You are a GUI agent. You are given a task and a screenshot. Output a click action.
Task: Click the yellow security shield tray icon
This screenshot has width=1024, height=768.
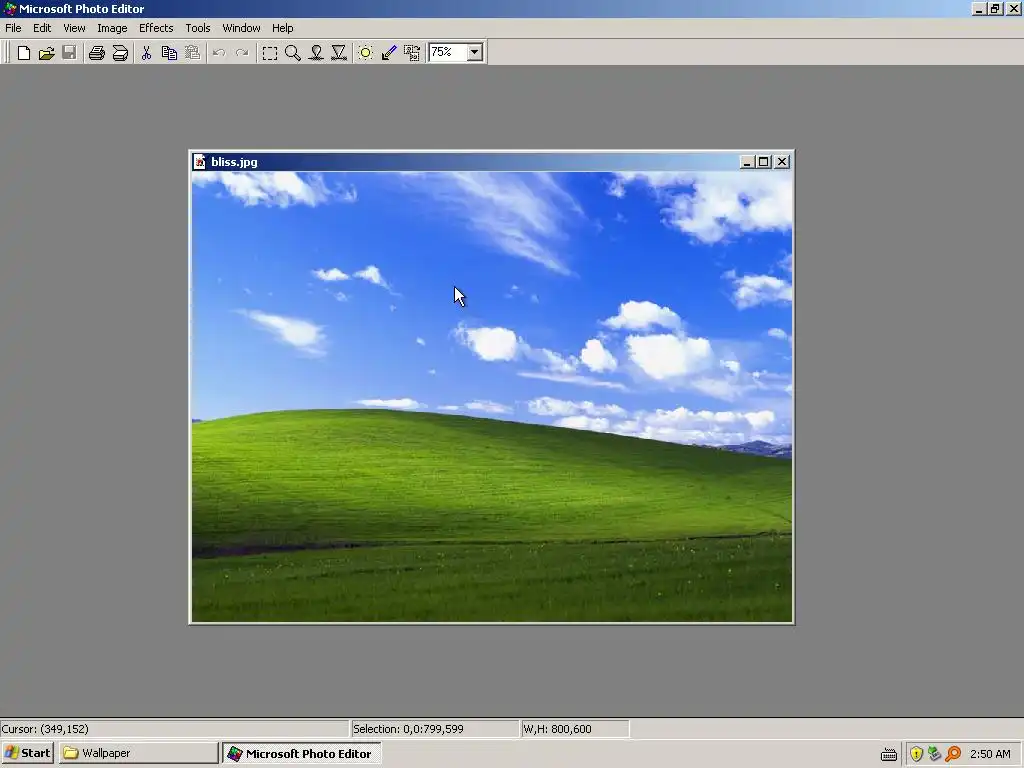(x=916, y=754)
